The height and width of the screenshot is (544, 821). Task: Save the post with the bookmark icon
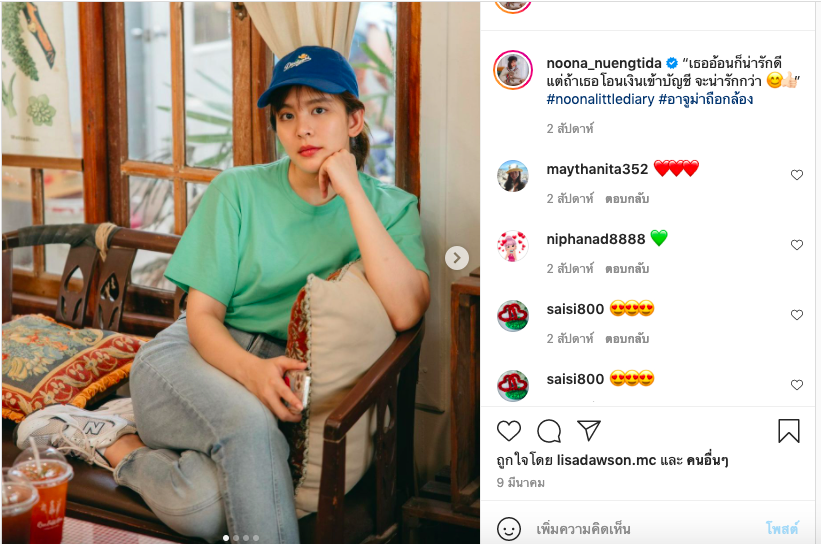[789, 431]
